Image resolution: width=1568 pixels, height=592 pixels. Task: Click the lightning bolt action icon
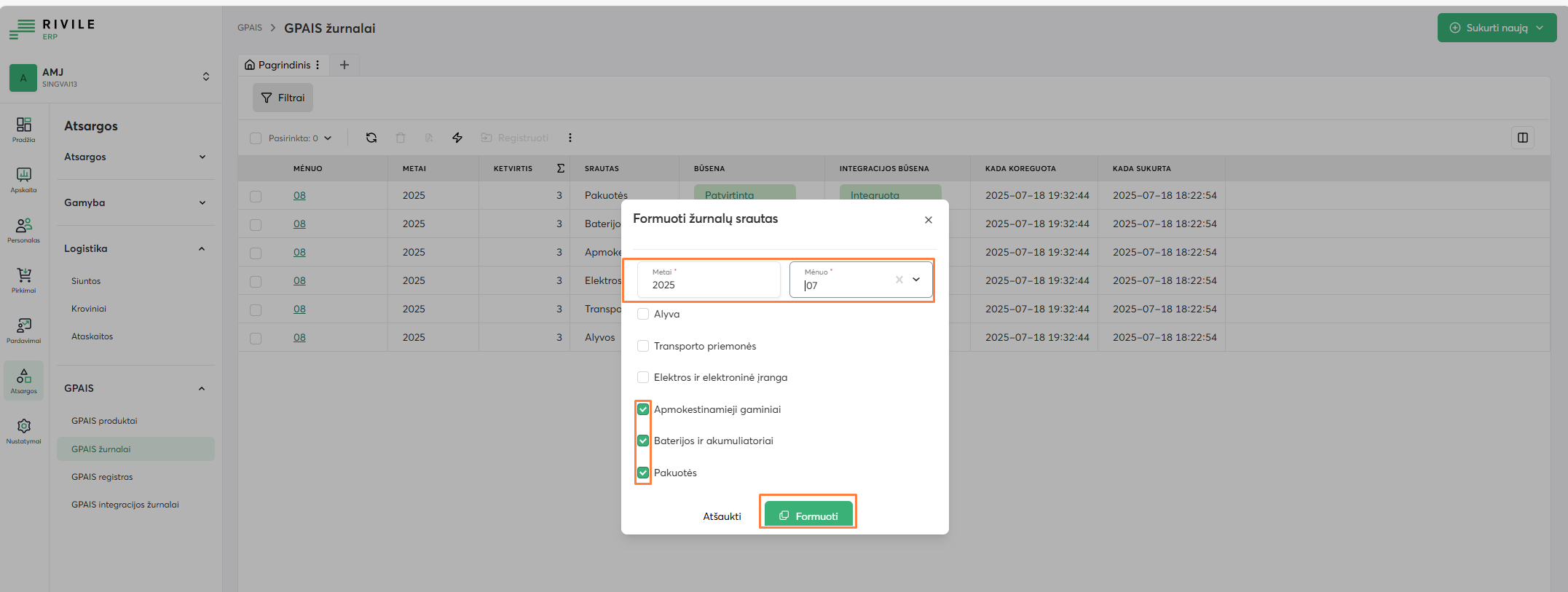(457, 138)
